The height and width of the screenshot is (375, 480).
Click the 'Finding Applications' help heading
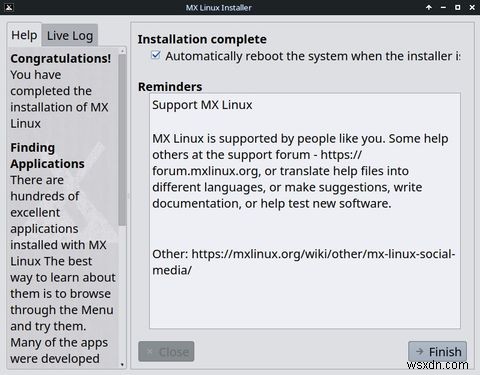coord(47,156)
